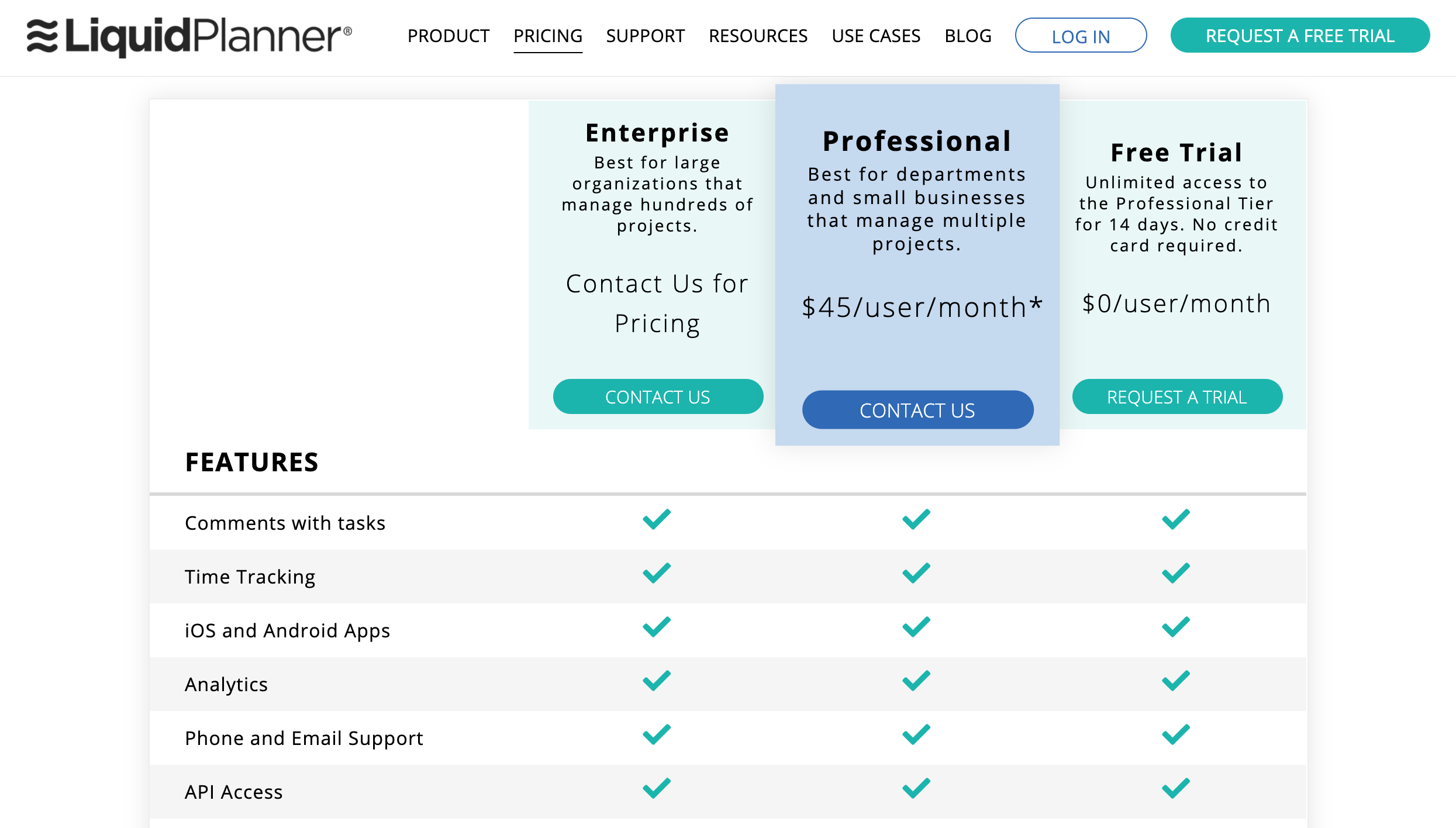Go to the PRICING page
Viewport: 1456px width, 828px height.
tap(548, 36)
